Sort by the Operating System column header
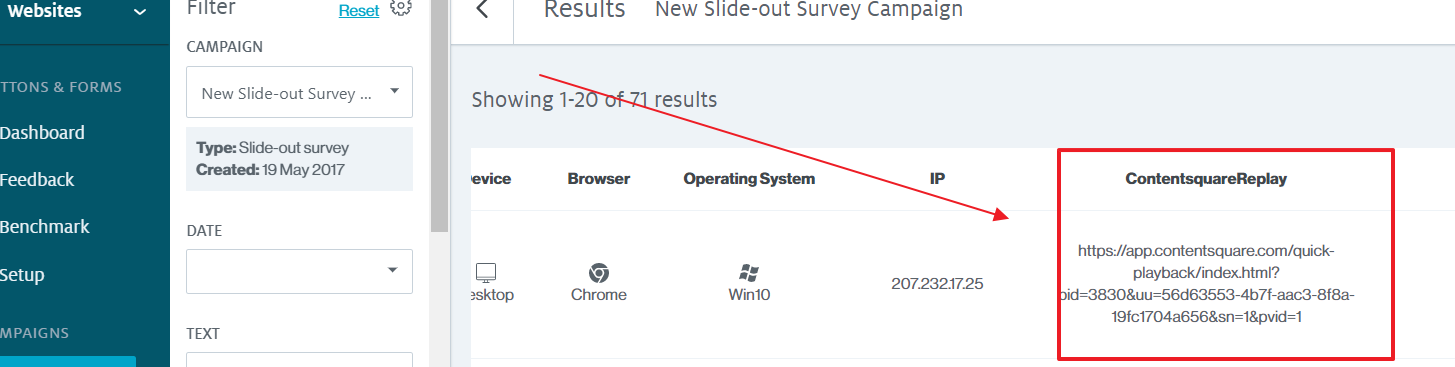Viewport: 1455px width, 367px height. pos(749,179)
